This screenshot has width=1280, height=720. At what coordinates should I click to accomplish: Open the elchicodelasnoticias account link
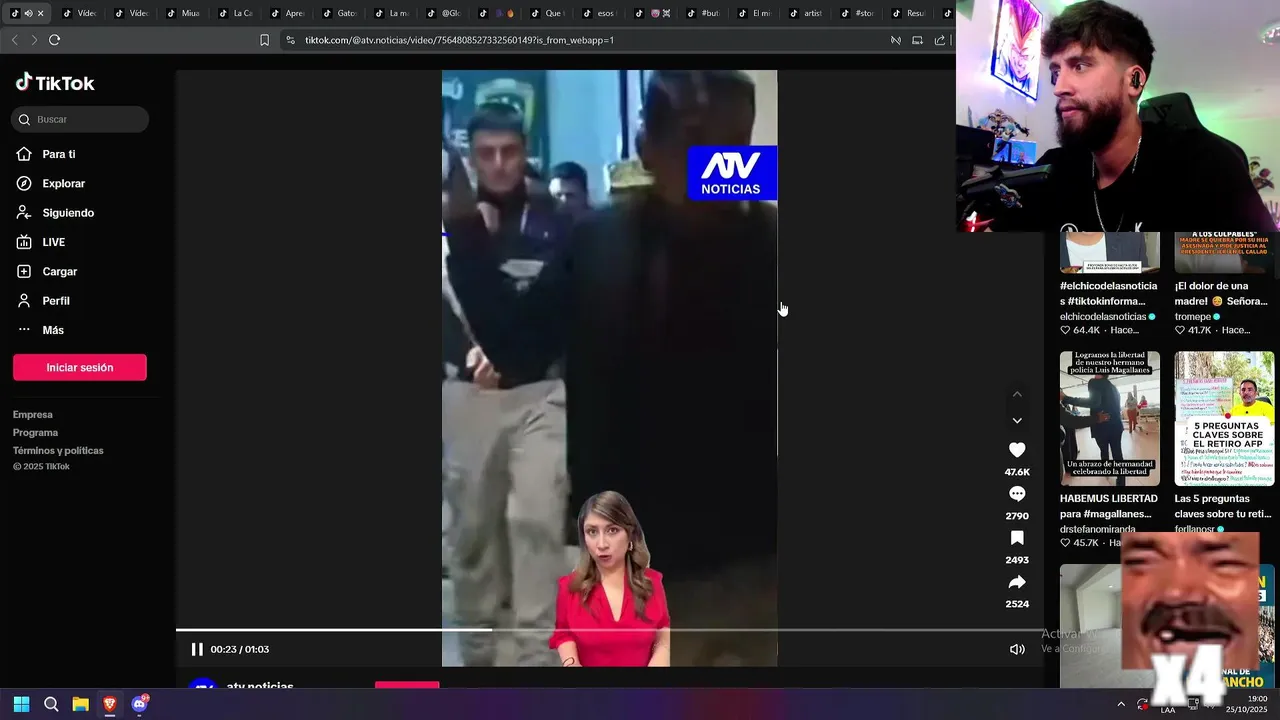click(1103, 317)
